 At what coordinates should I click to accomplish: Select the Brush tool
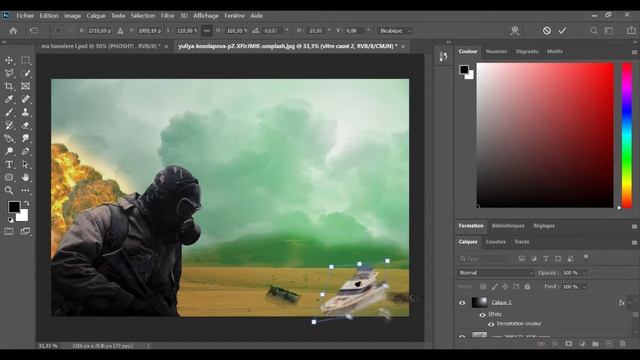point(9,112)
